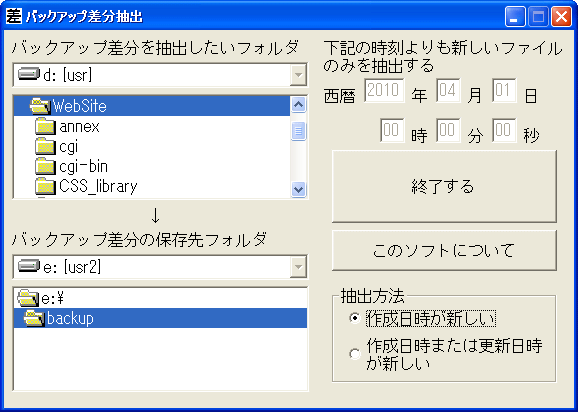The height and width of the screenshot is (412, 578).
Task: Select the annex folder icon
Action: pos(45,126)
